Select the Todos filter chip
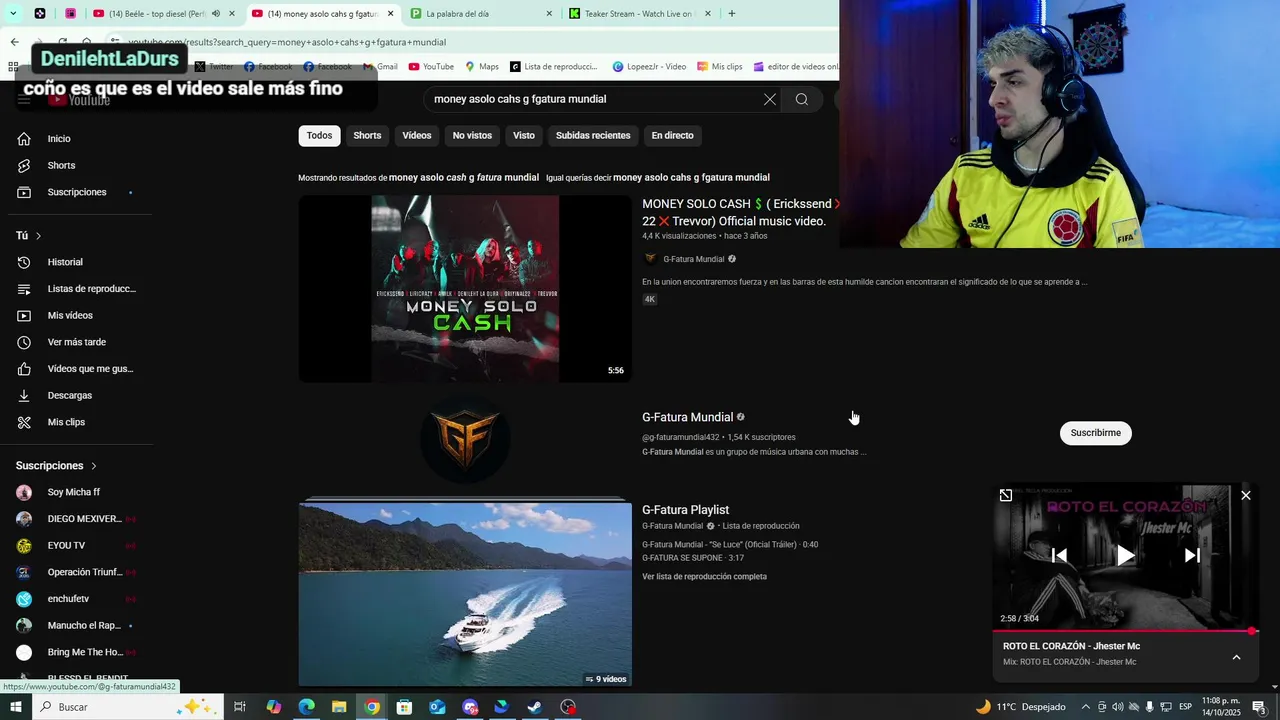The width and height of the screenshot is (1280, 720). pyautogui.click(x=319, y=135)
